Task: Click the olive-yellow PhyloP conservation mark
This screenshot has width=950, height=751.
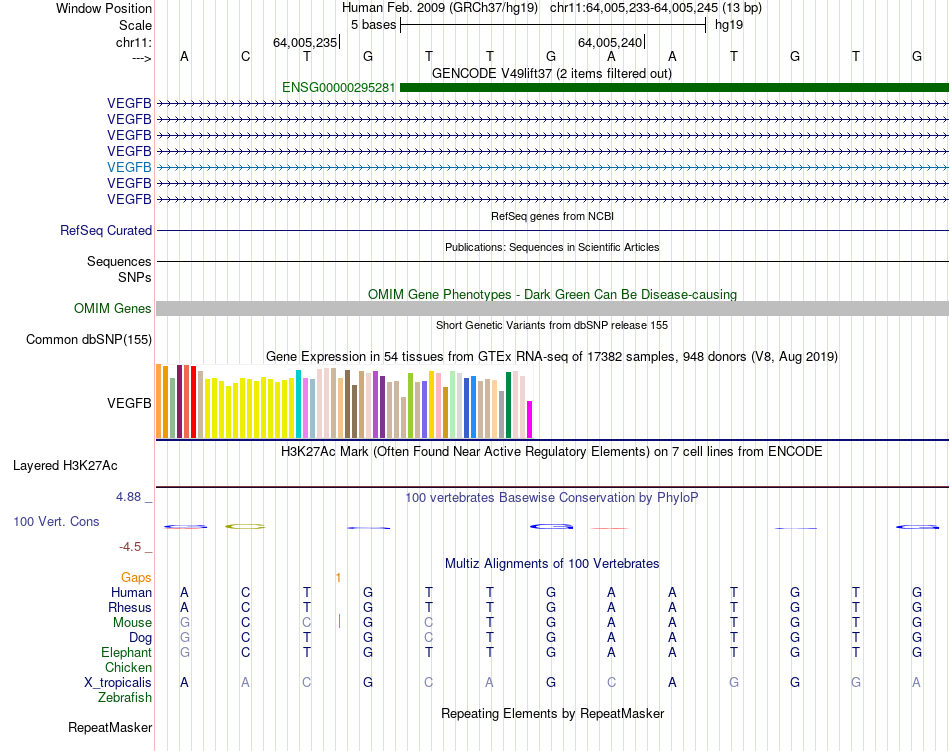Action: point(245,526)
